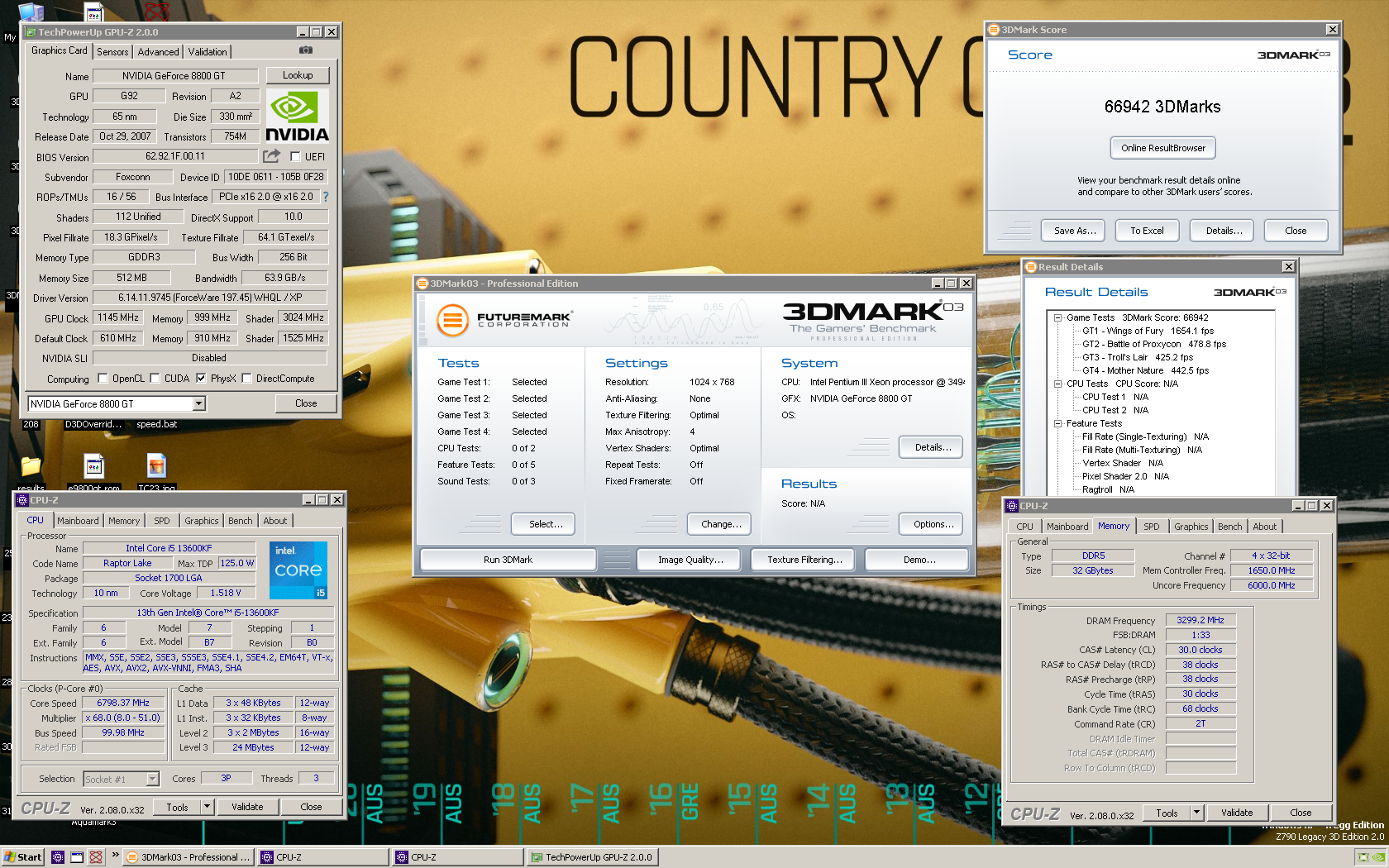Image resolution: width=1389 pixels, height=868 pixels.
Task: Click the Image Quality... button
Action: click(690, 560)
